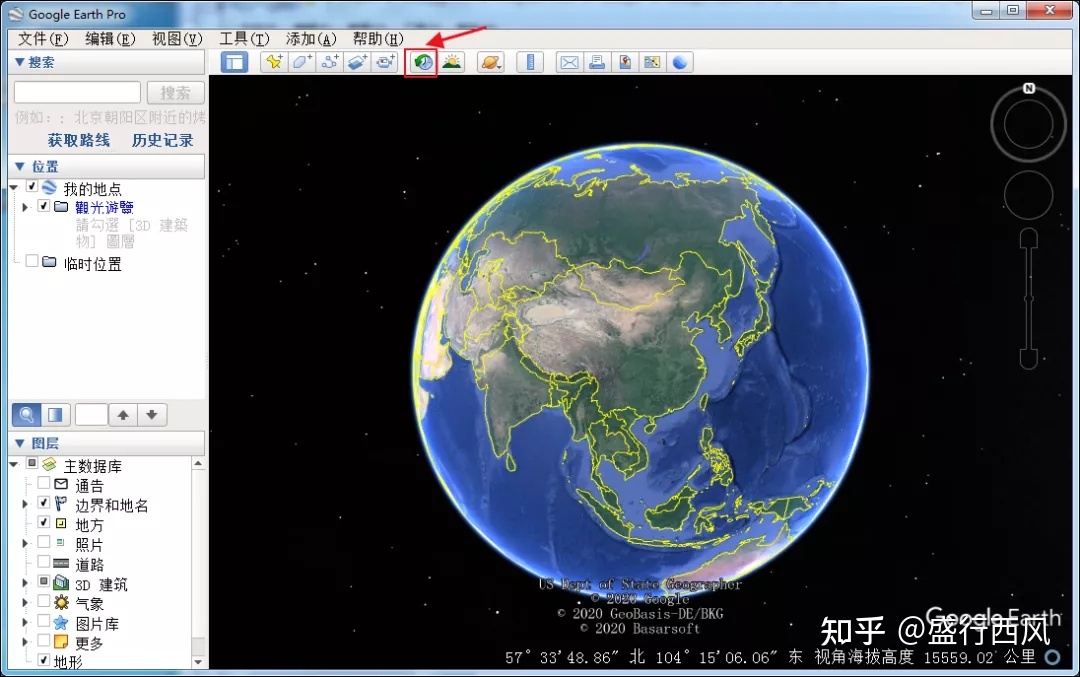Click the email envelope toolbar icon
This screenshot has height=677, width=1080.
point(569,63)
